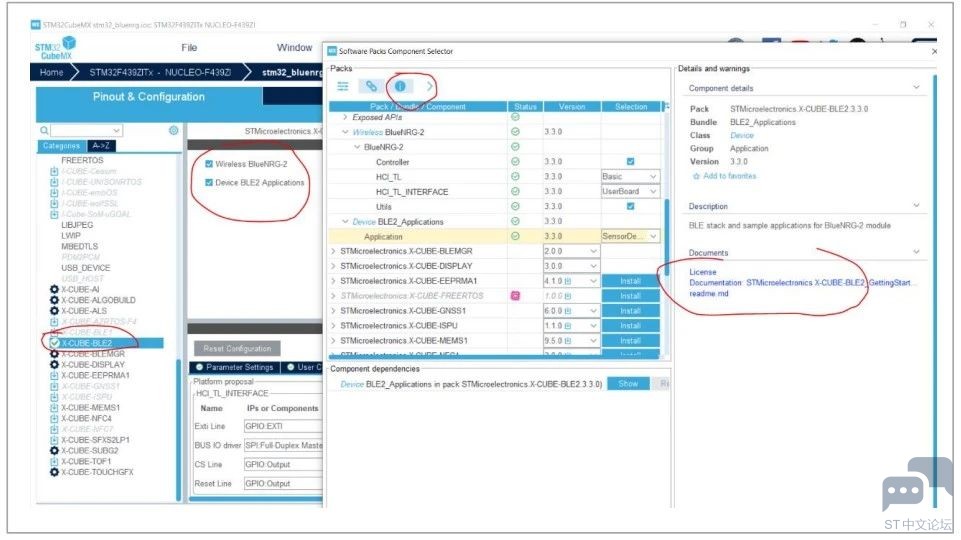This screenshot has height=540, width=961.
Task: Click the green check icon of X-CUBE-BLE2
Action: coord(55,343)
